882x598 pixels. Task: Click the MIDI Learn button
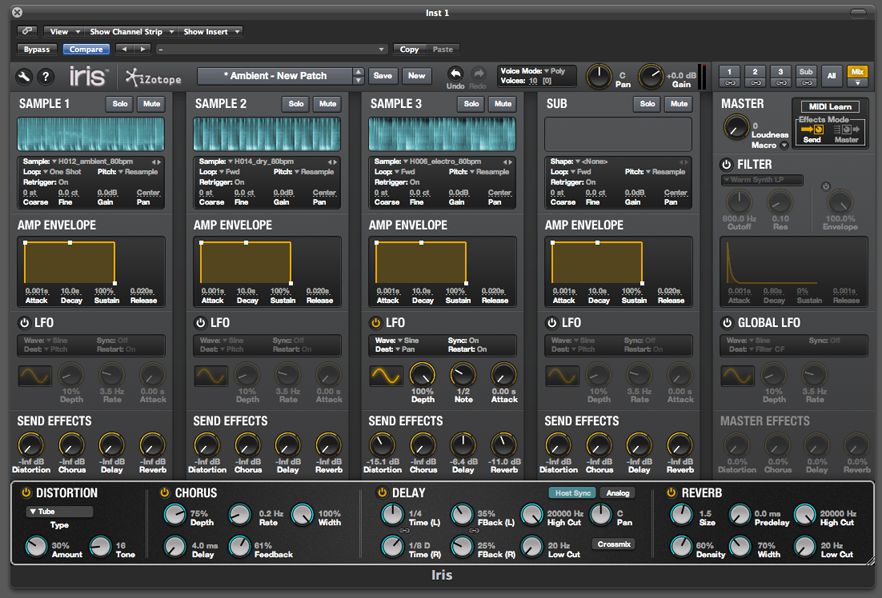[830, 106]
